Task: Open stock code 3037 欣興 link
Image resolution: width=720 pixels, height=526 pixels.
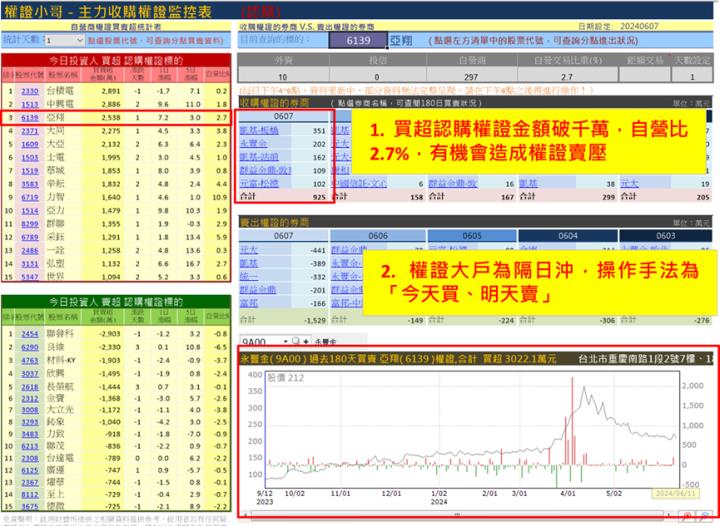Action: 30,374
